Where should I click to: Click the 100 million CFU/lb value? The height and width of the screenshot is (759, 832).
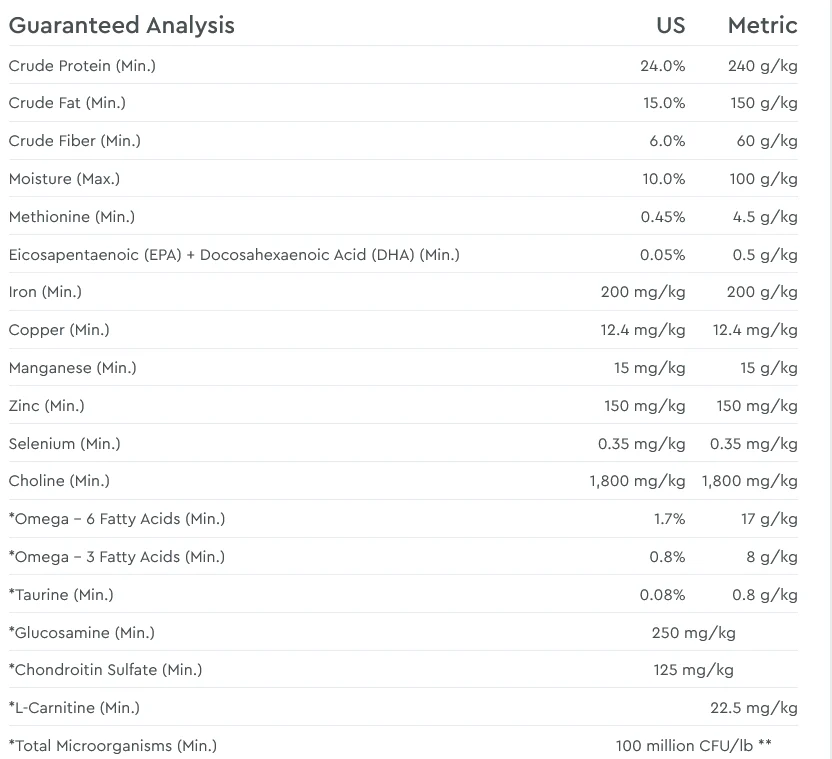[694, 746]
